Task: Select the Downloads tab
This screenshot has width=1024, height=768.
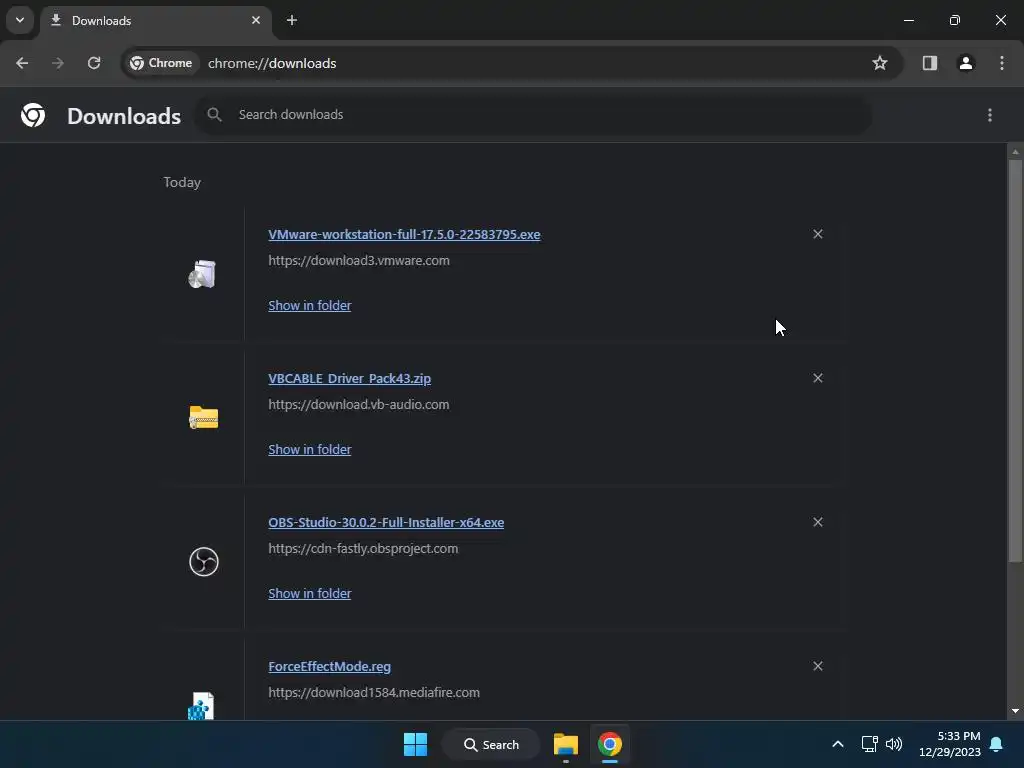Action: [156, 20]
